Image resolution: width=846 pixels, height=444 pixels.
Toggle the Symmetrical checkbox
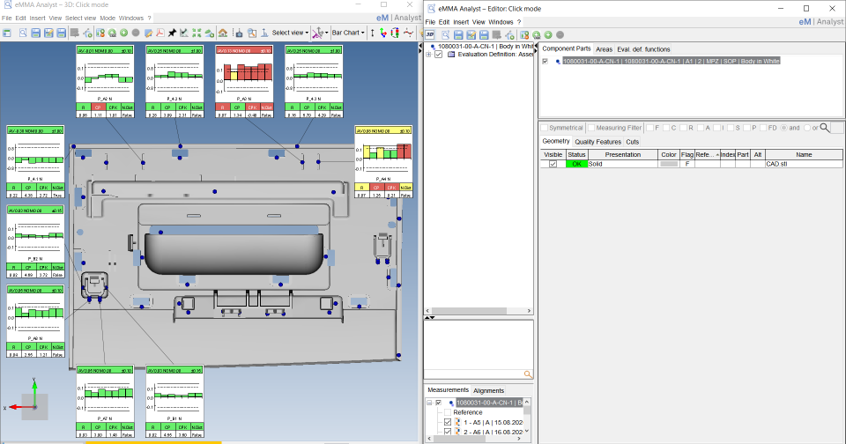(544, 128)
